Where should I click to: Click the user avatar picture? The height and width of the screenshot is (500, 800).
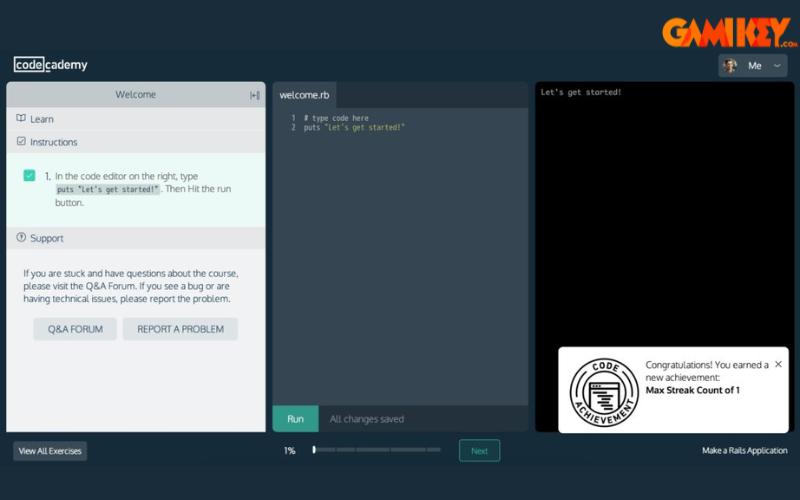(730, 65)
